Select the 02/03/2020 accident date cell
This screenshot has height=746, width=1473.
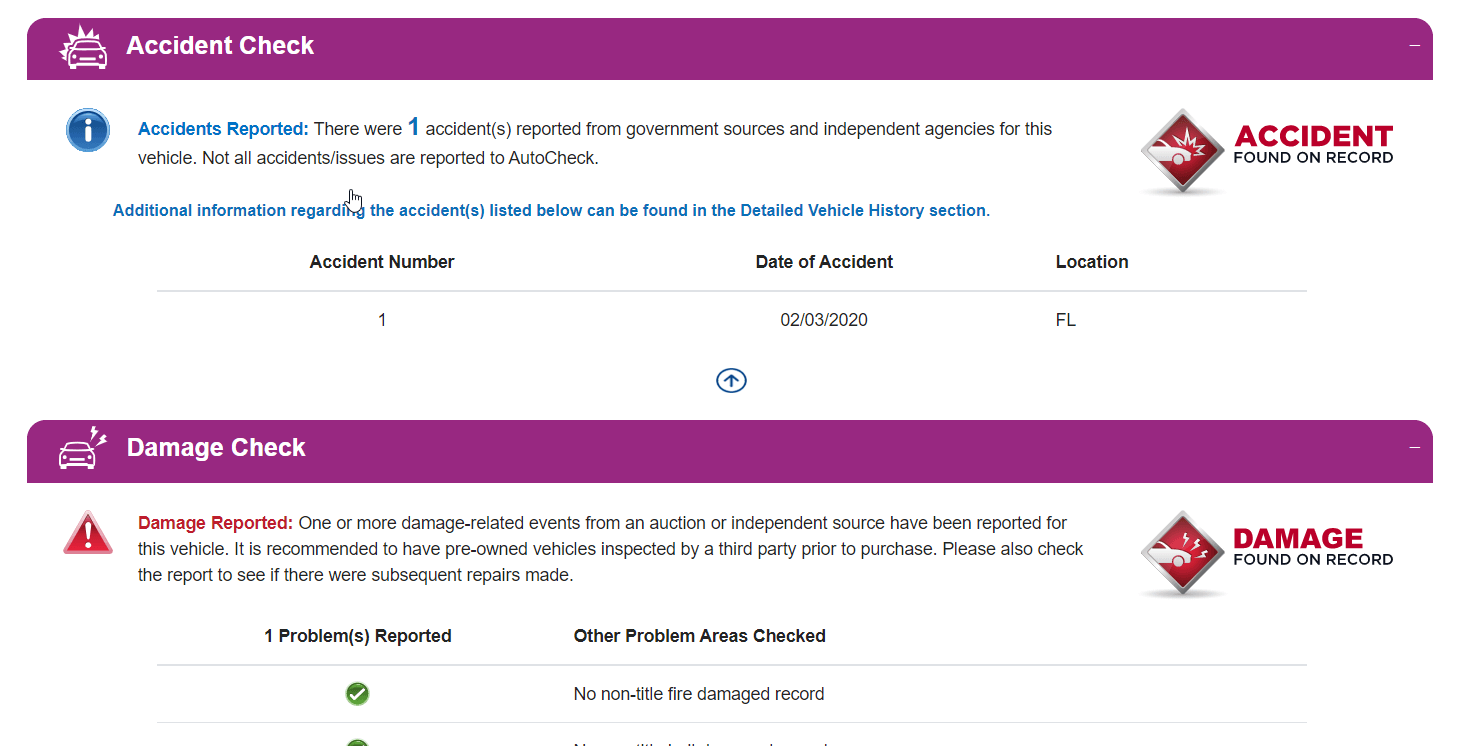coord(824,320)
